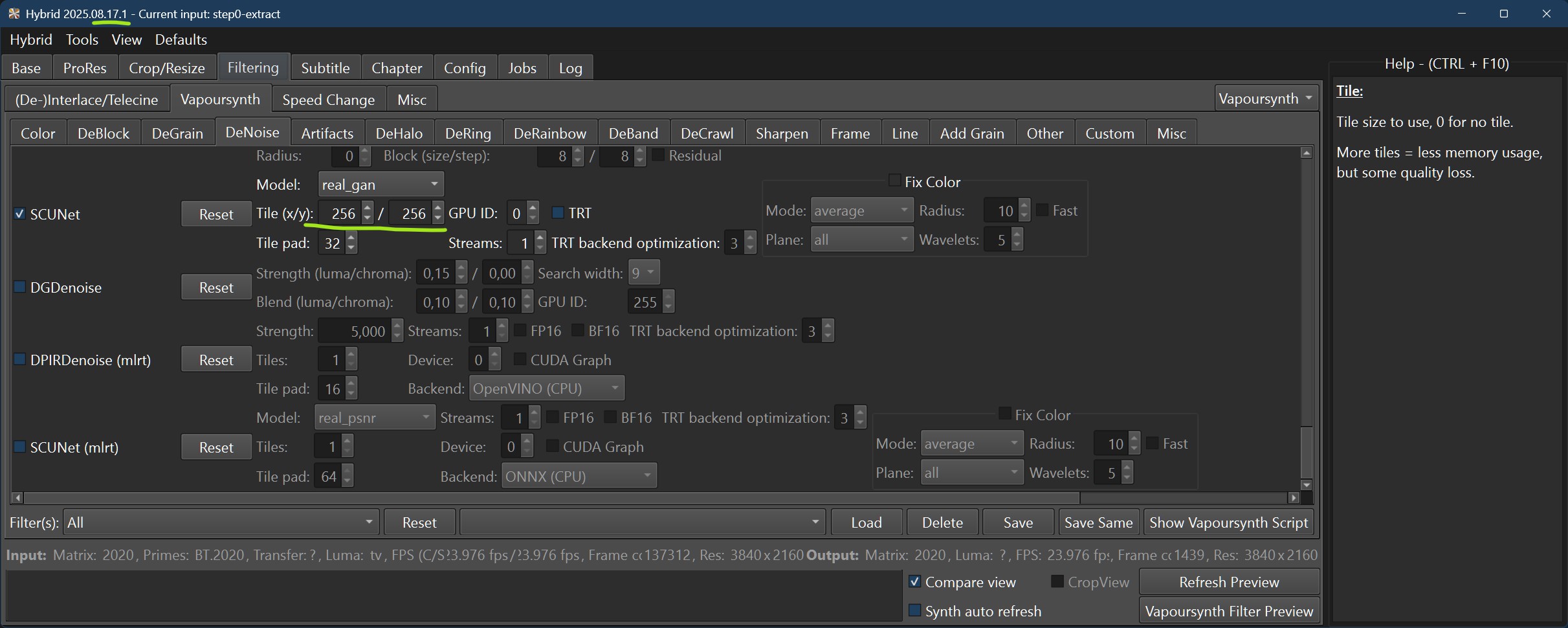Viewport: 1568px width, 628px height.
Task: Uncheck the Compare view option
Action: (914, 581)
